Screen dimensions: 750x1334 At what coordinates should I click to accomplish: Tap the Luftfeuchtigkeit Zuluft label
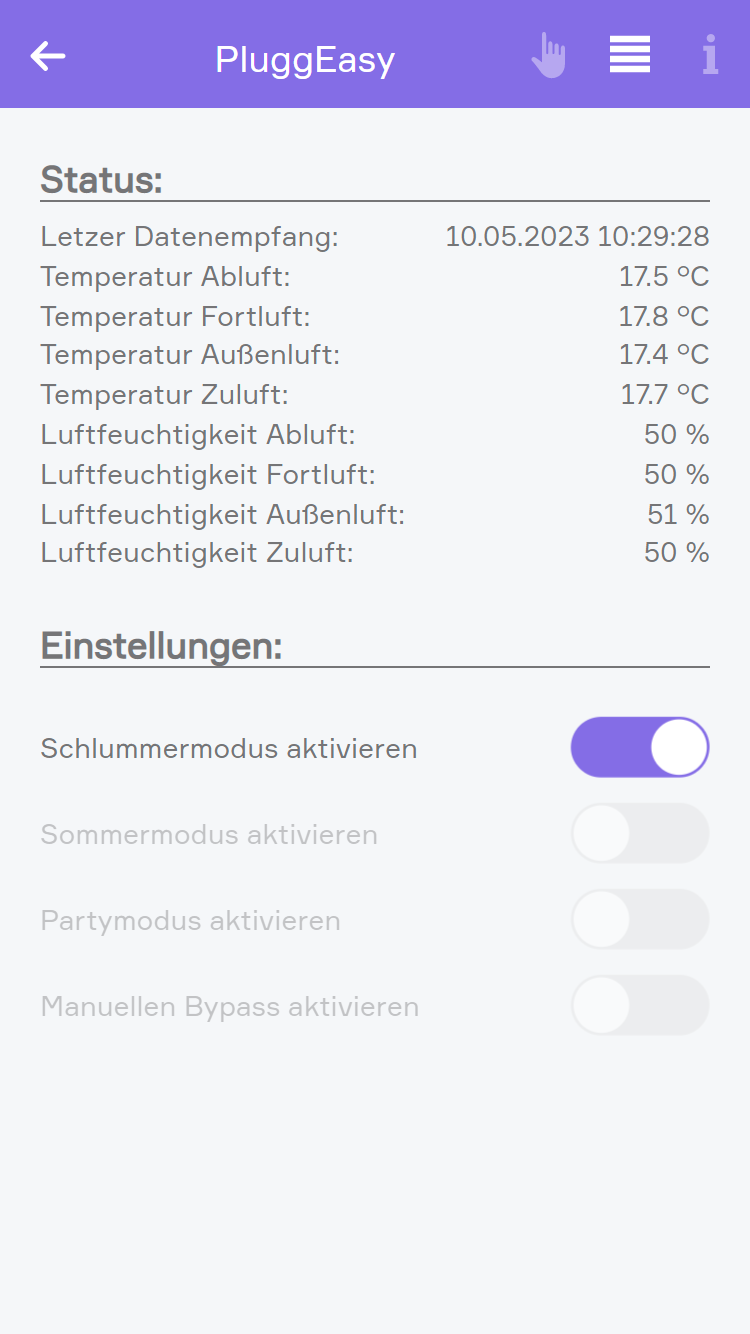point(197,553)
